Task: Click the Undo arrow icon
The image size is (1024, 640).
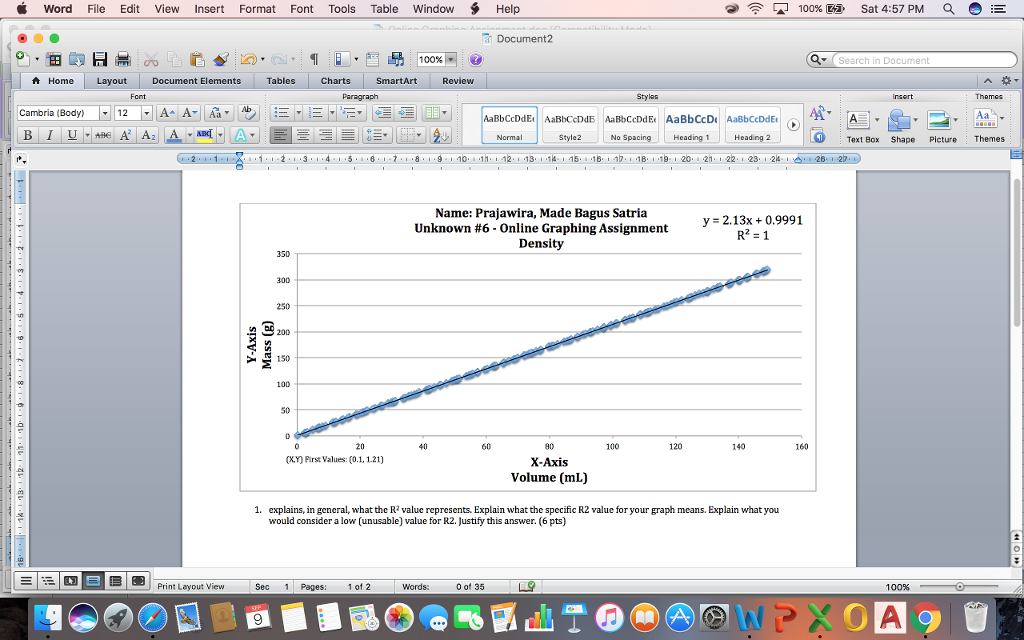Action: coord(247,60)
